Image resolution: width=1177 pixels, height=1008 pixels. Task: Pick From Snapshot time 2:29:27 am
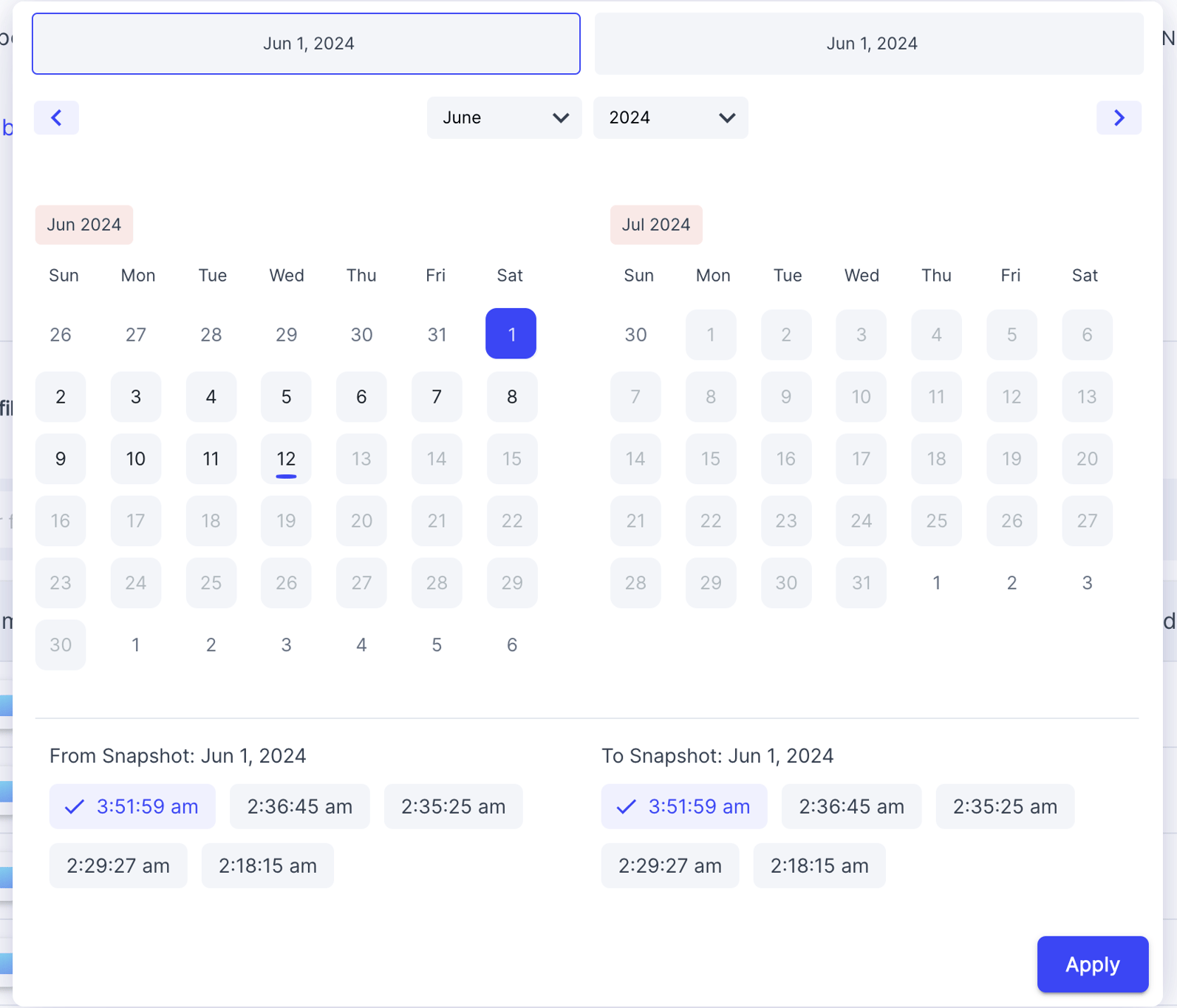point(118,865)
